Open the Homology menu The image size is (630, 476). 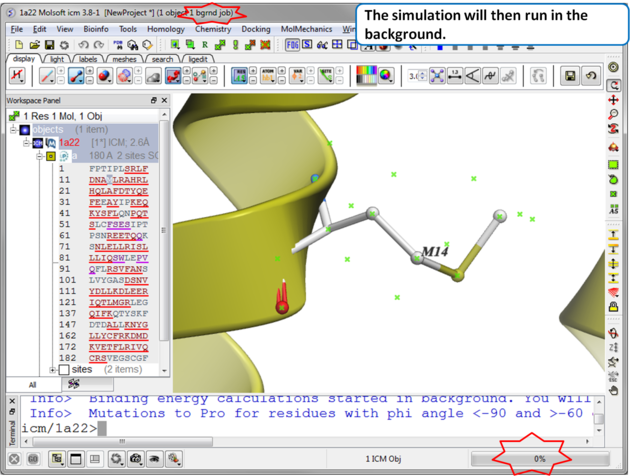166,29
